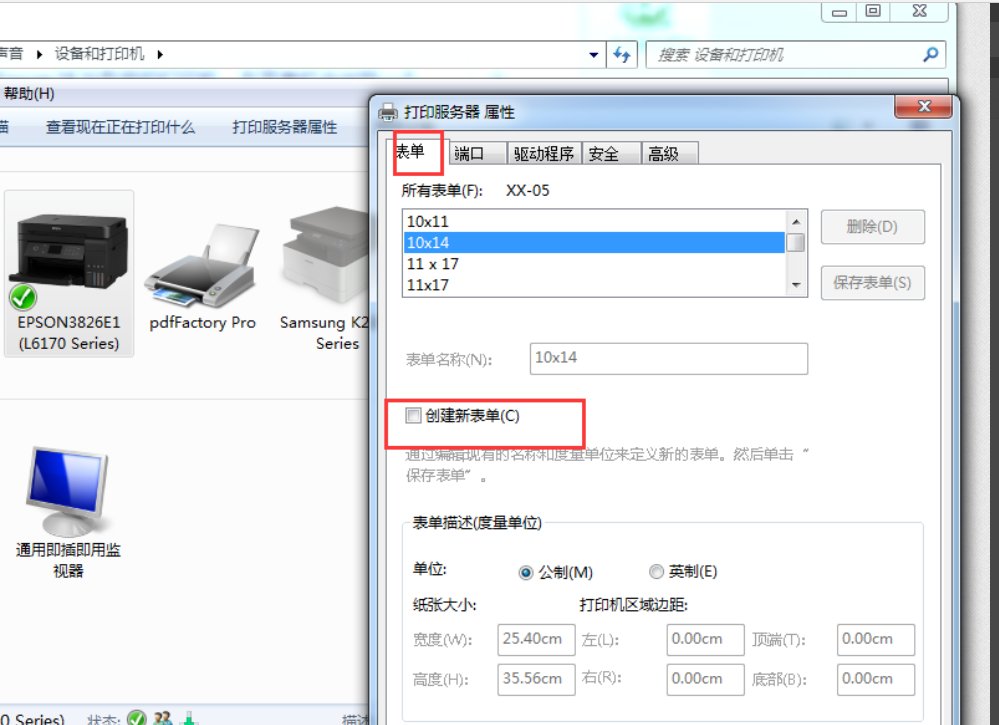Enable the 创建新表单(C) checkbox
The width and height of the screenshot is (999, 725).
click(413, 415)
